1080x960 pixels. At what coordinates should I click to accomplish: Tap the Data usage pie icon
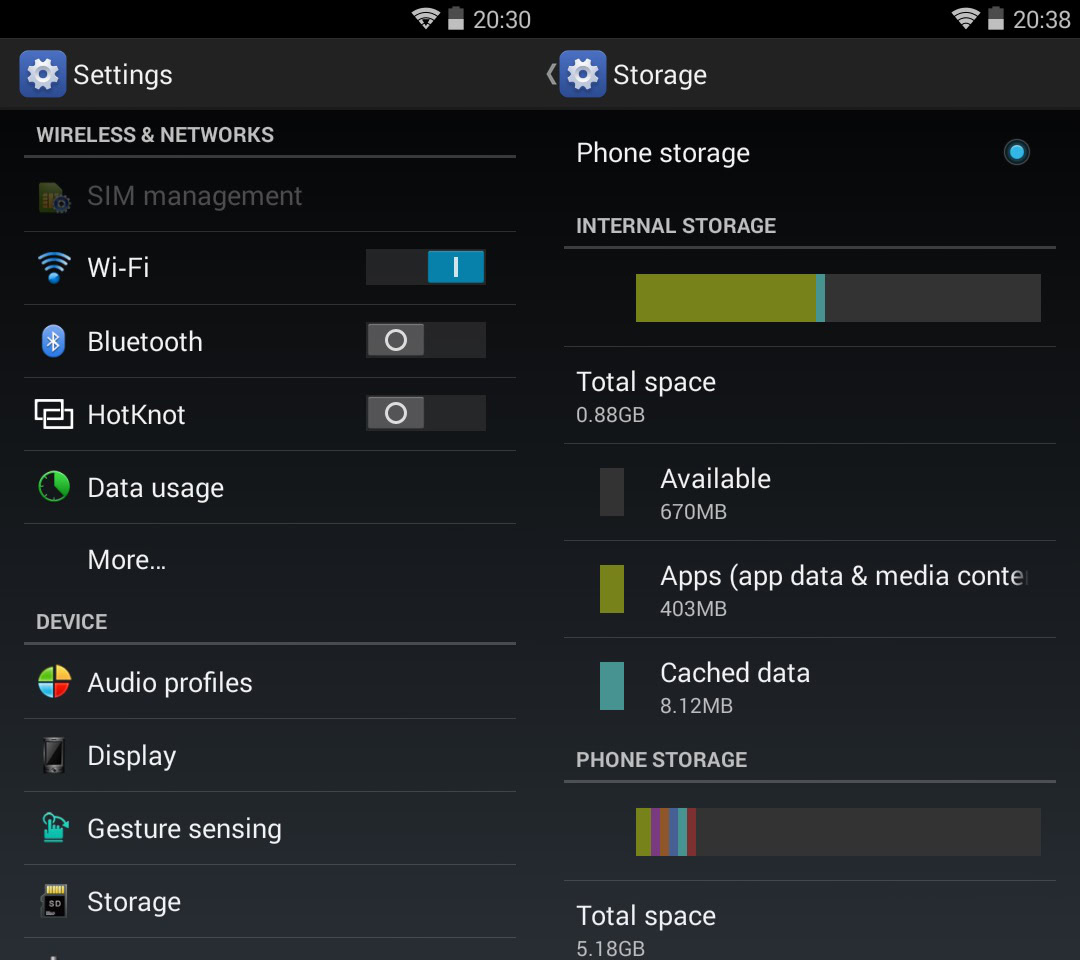pos(54,487)
